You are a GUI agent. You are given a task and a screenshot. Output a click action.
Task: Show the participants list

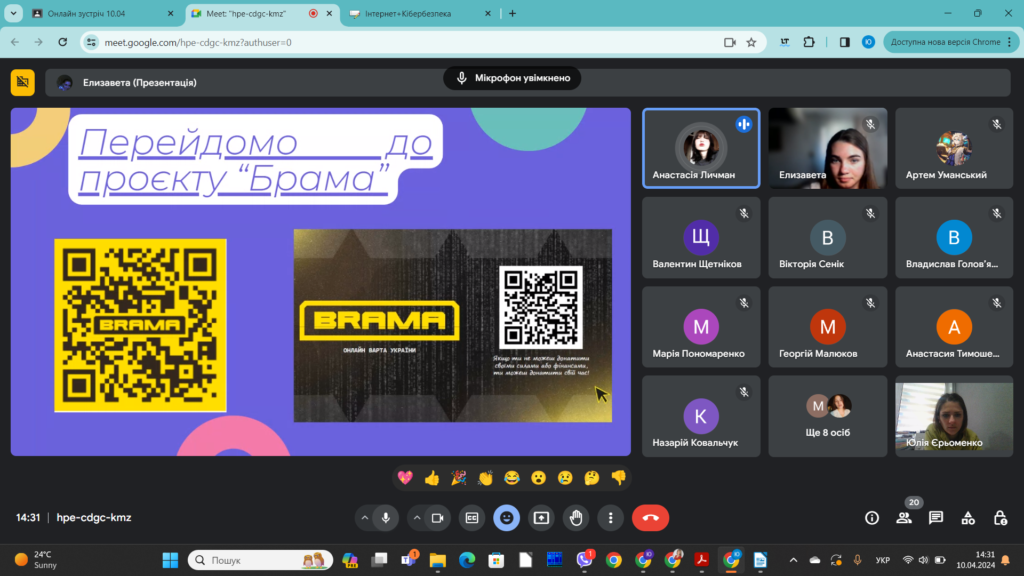(904, 518)
